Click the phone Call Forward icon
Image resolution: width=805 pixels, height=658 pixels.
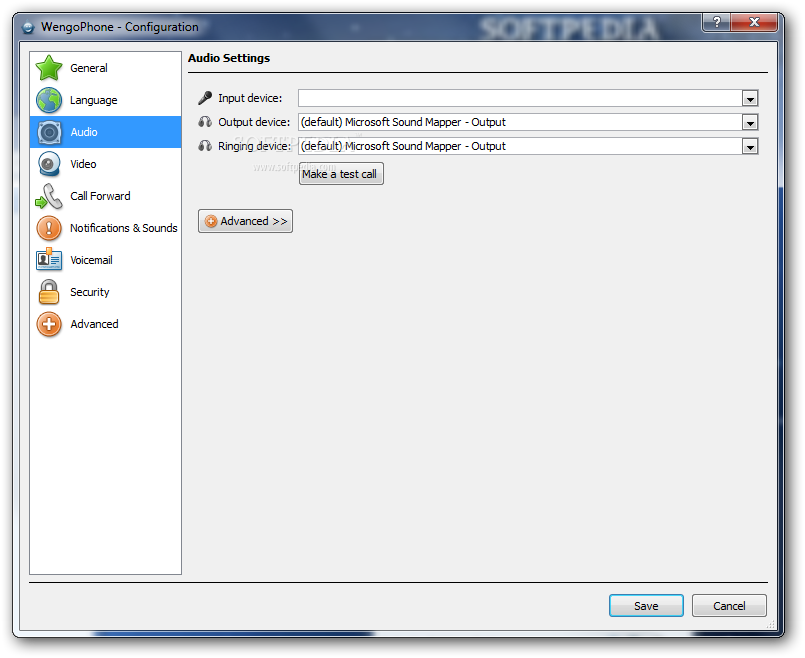(49, 196)
